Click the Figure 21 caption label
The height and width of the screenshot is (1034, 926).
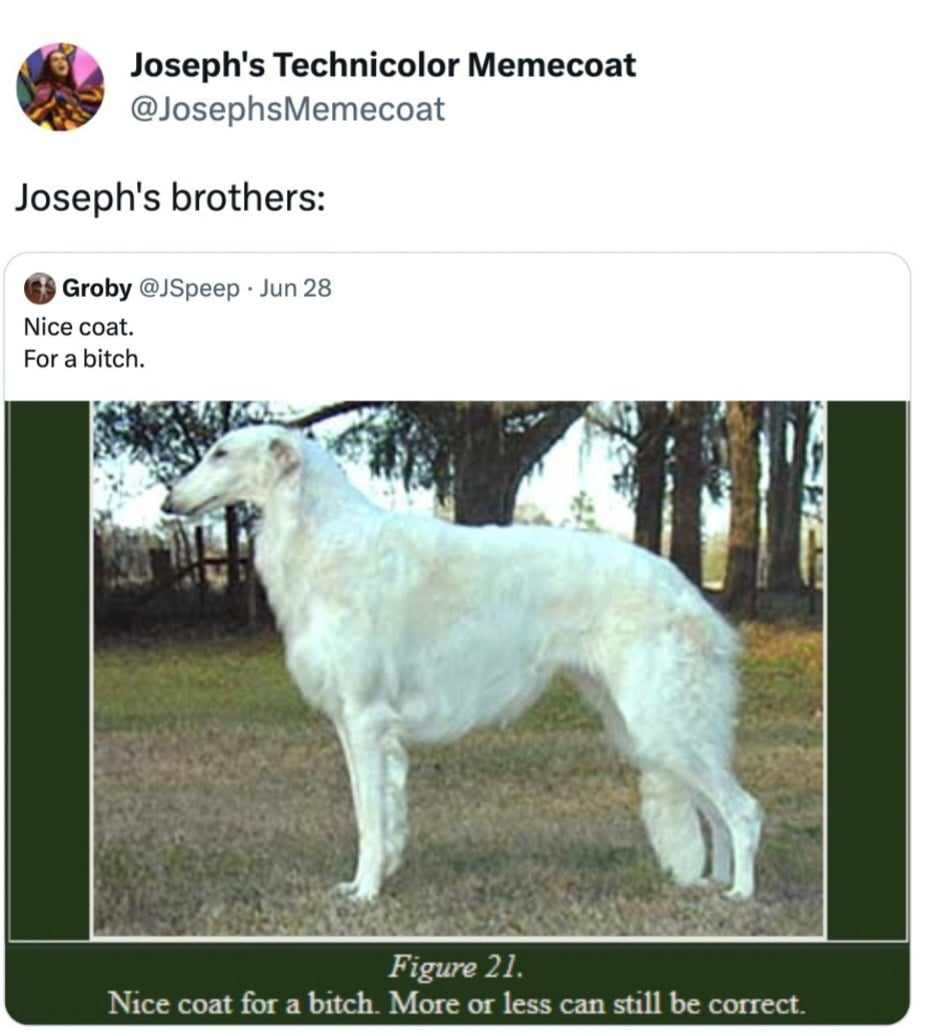click(456, 967)
